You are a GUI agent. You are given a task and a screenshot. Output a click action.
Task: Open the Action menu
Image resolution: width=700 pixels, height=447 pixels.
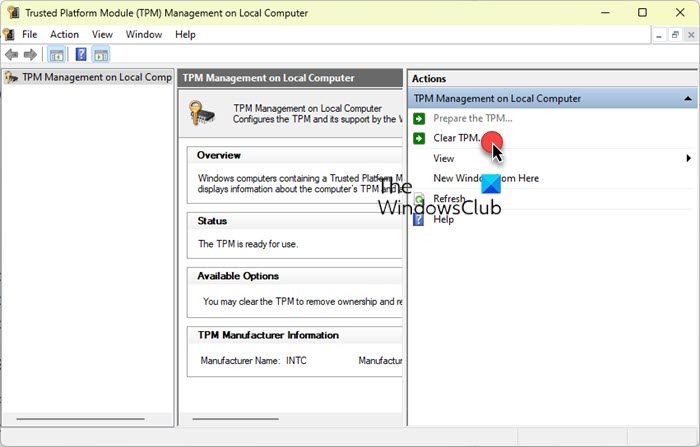64,34
